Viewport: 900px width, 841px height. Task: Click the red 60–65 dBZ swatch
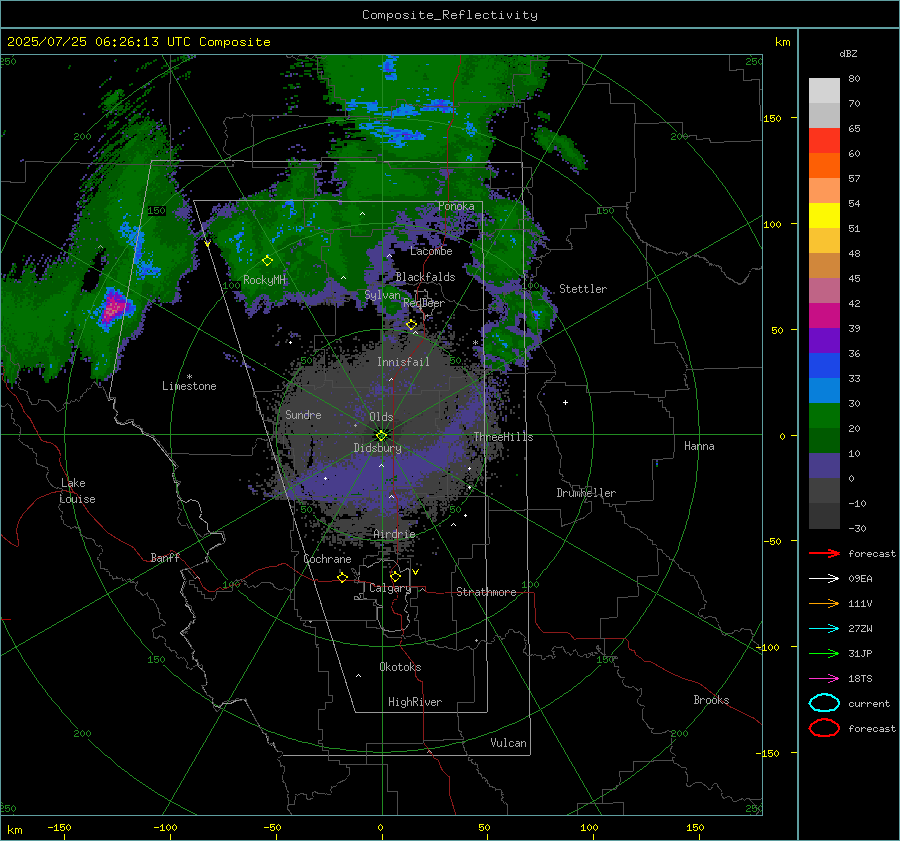click(824, 140)
